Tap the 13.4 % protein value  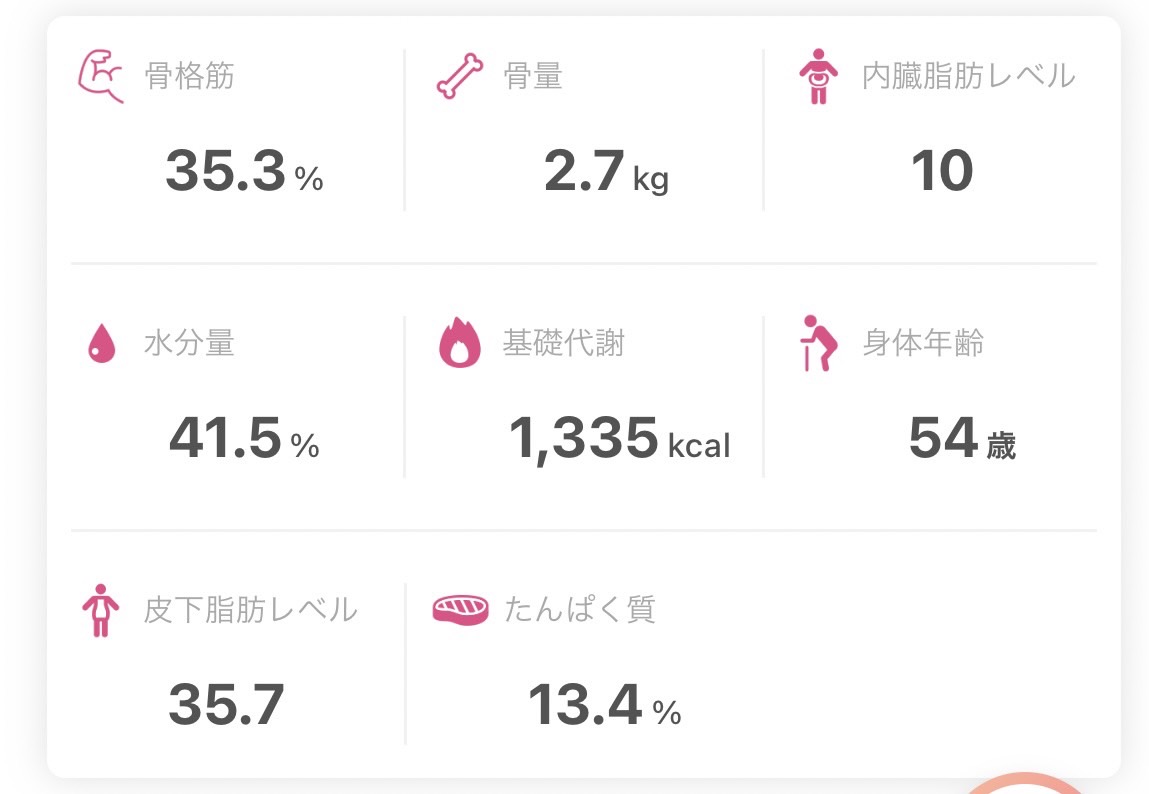(x=605, y=705)
